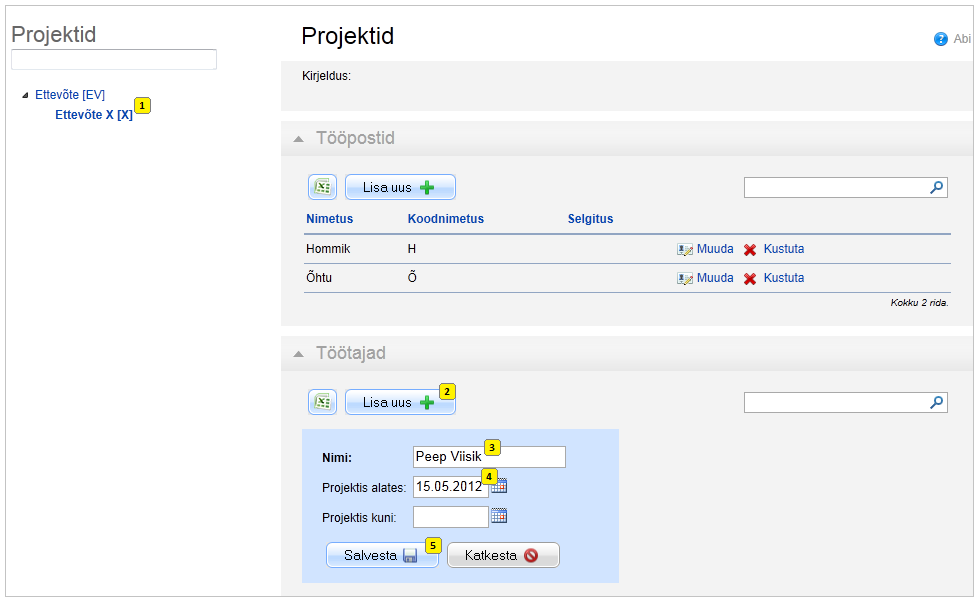The image size is (976, 601).
Task: Save the worker with Salvesta button
Action: tap(382, 555)
